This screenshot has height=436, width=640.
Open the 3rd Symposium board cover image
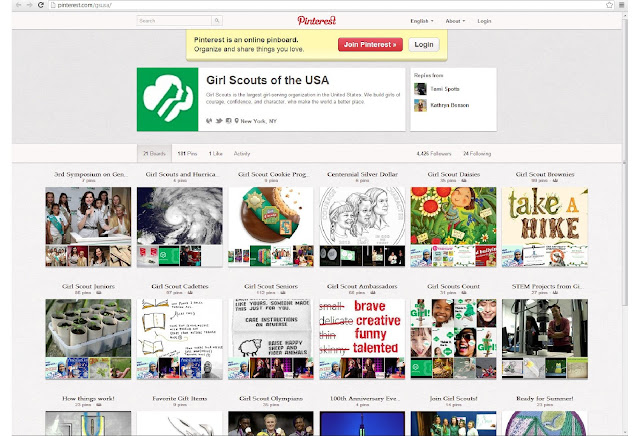(88, 216)
